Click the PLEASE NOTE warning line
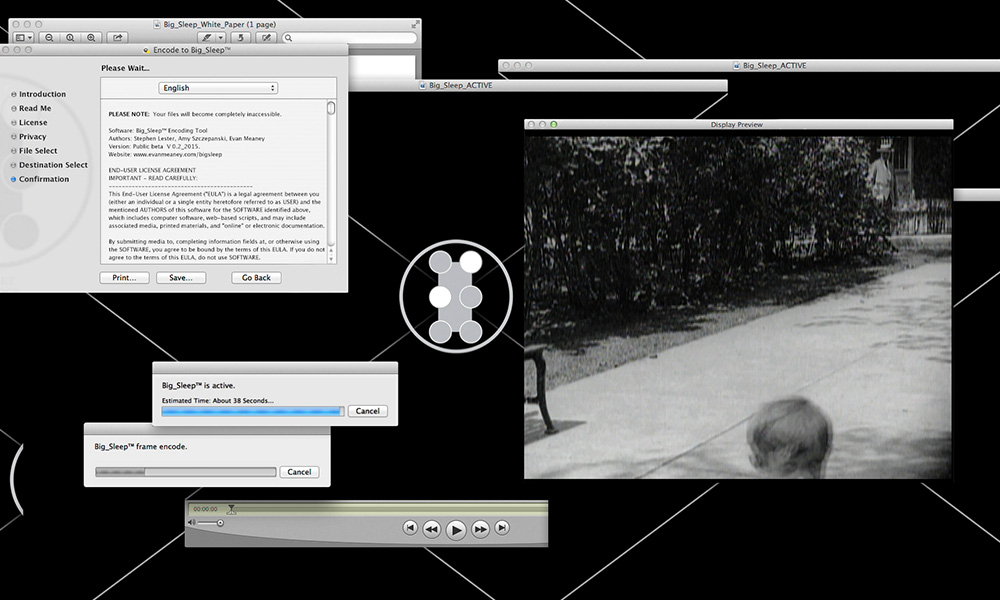 tap(195, 114)
